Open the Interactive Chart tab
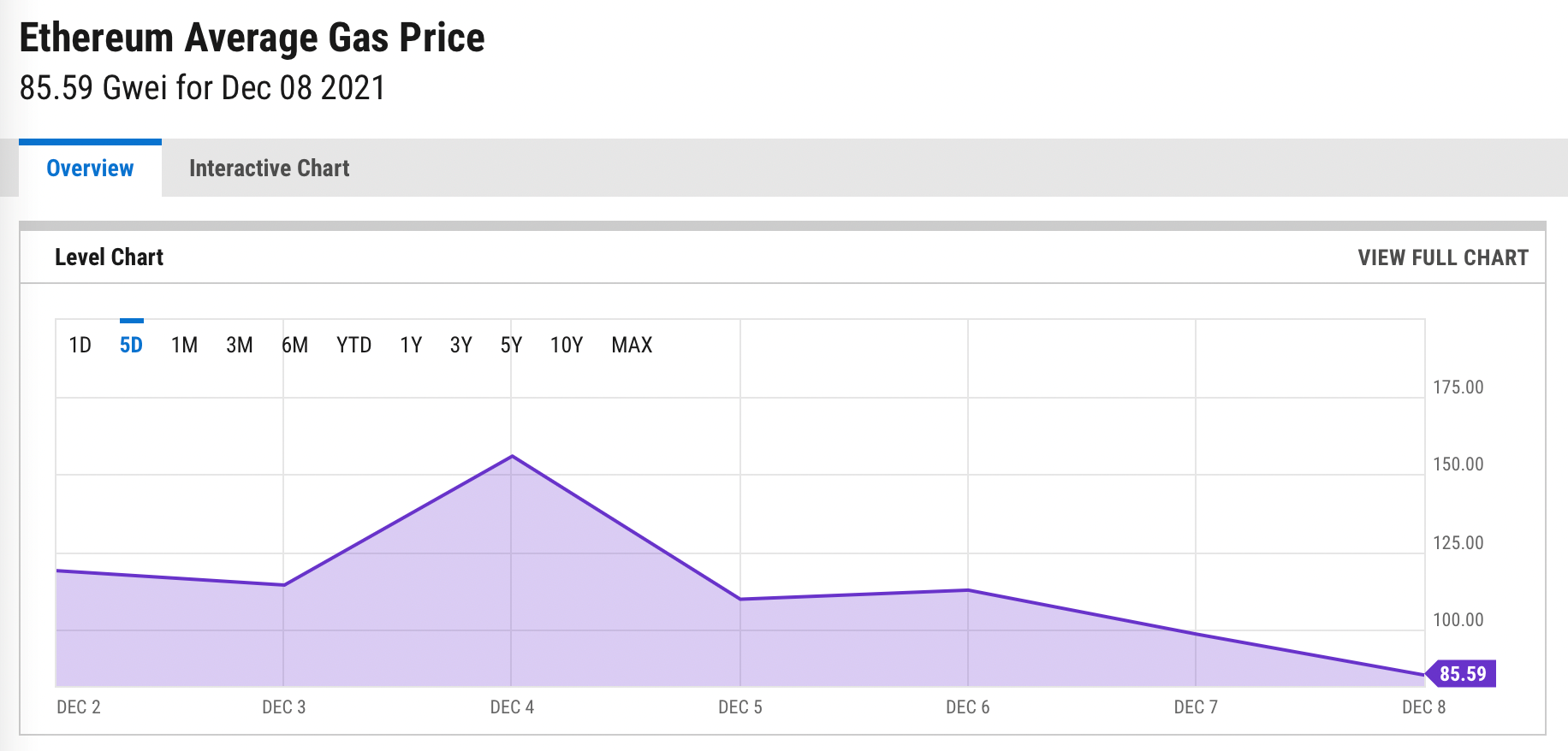This screenshot has height=751, width=1568. [269, 169]
